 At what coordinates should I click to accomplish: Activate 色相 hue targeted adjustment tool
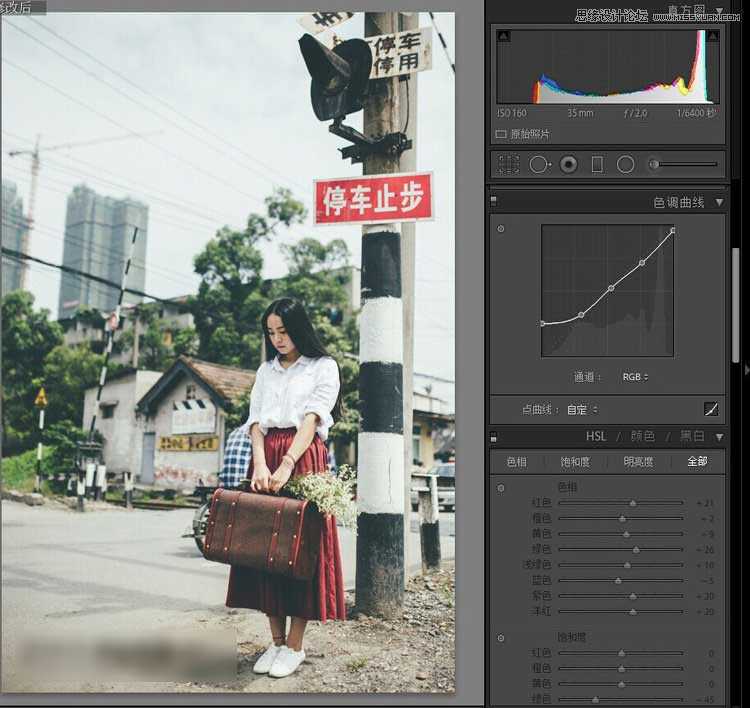501,488
